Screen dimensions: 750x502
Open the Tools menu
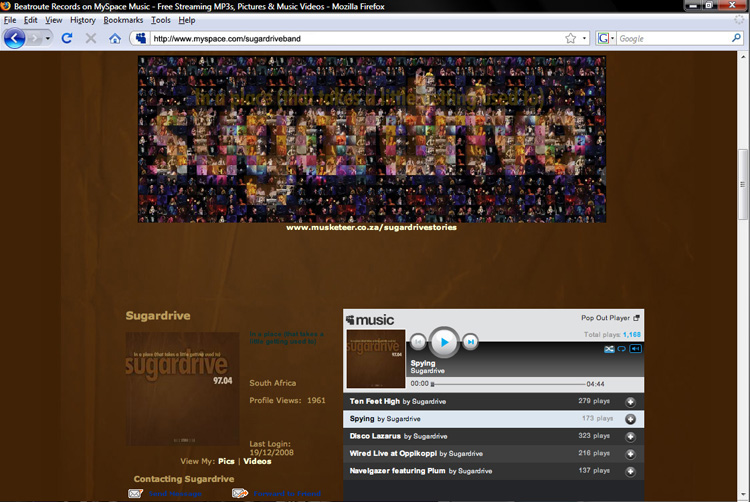click(161, 20)
